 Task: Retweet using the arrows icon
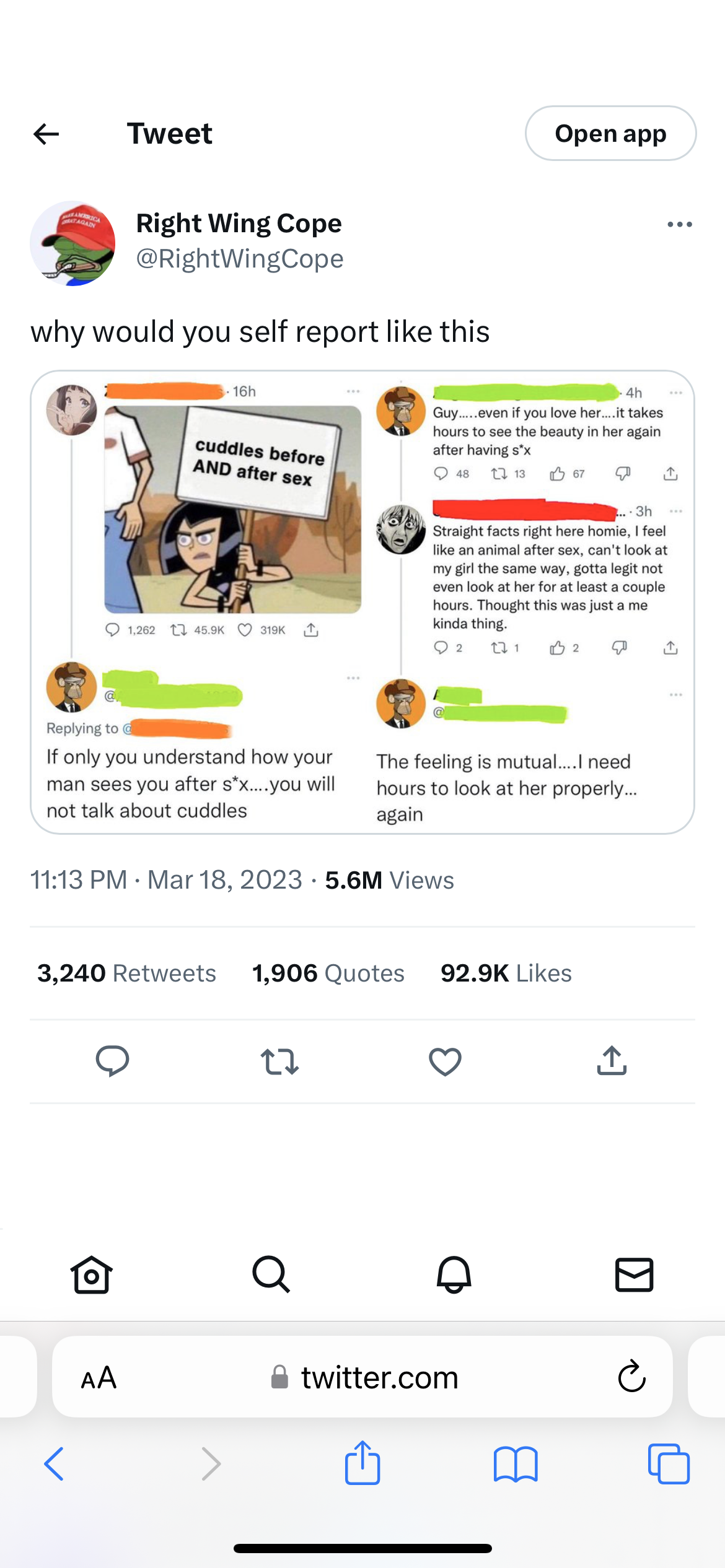[x=279, y=1061]
